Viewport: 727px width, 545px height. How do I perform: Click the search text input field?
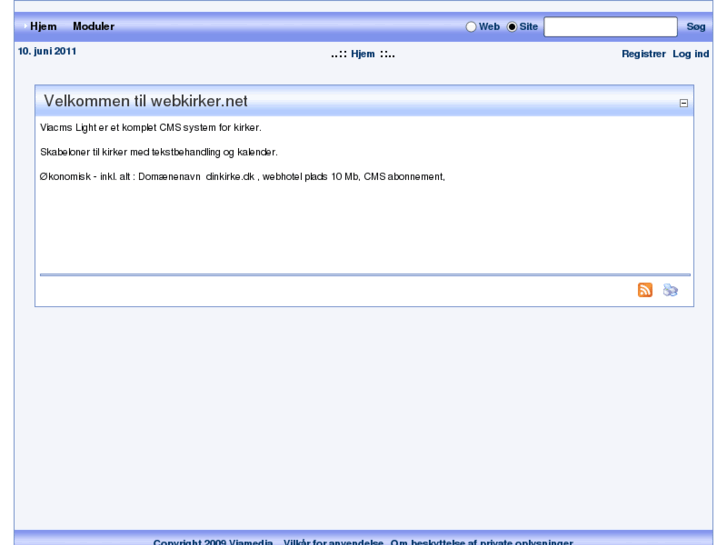610,26
